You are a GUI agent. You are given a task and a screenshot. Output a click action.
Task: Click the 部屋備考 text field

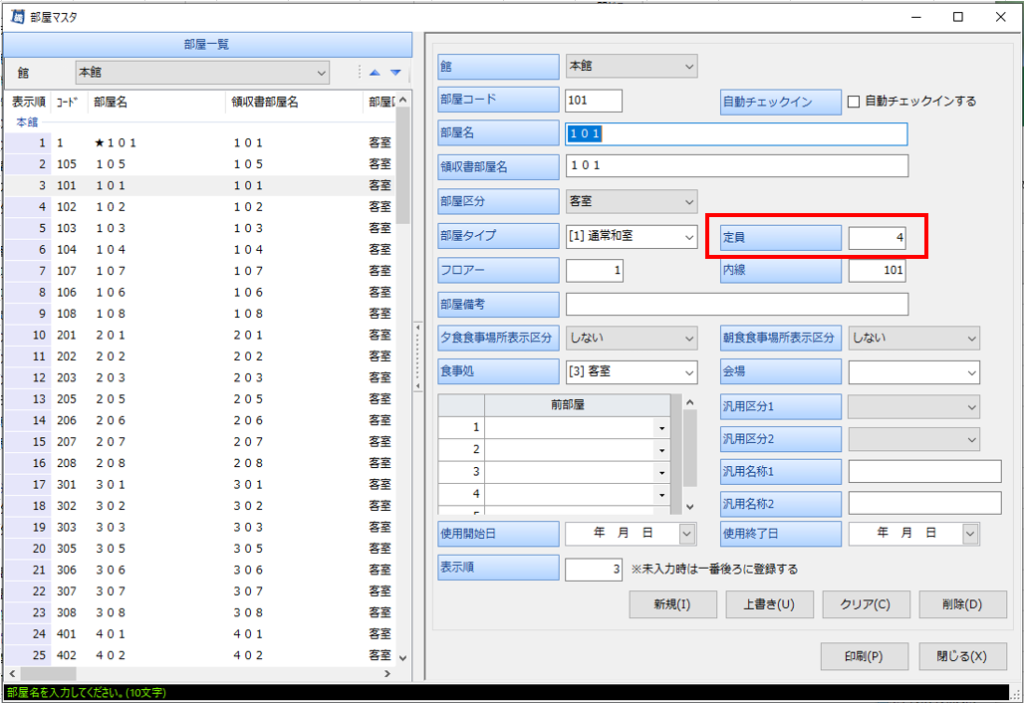click(736, 304)
